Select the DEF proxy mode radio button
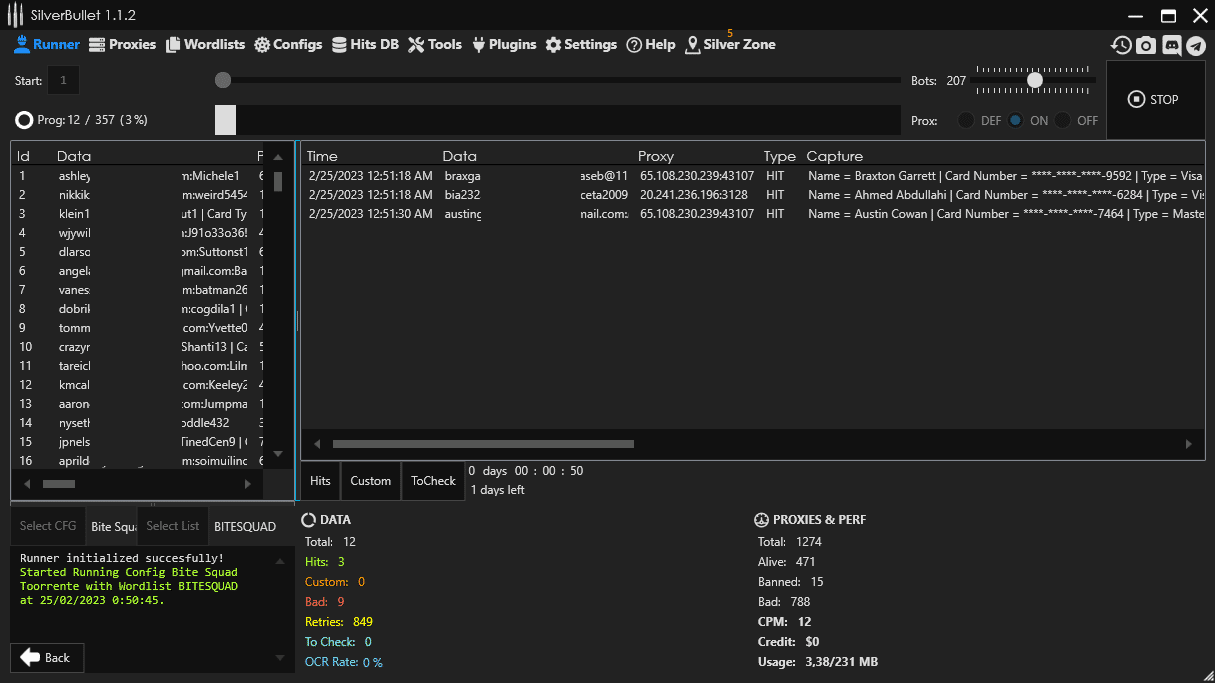 point(966,120)
